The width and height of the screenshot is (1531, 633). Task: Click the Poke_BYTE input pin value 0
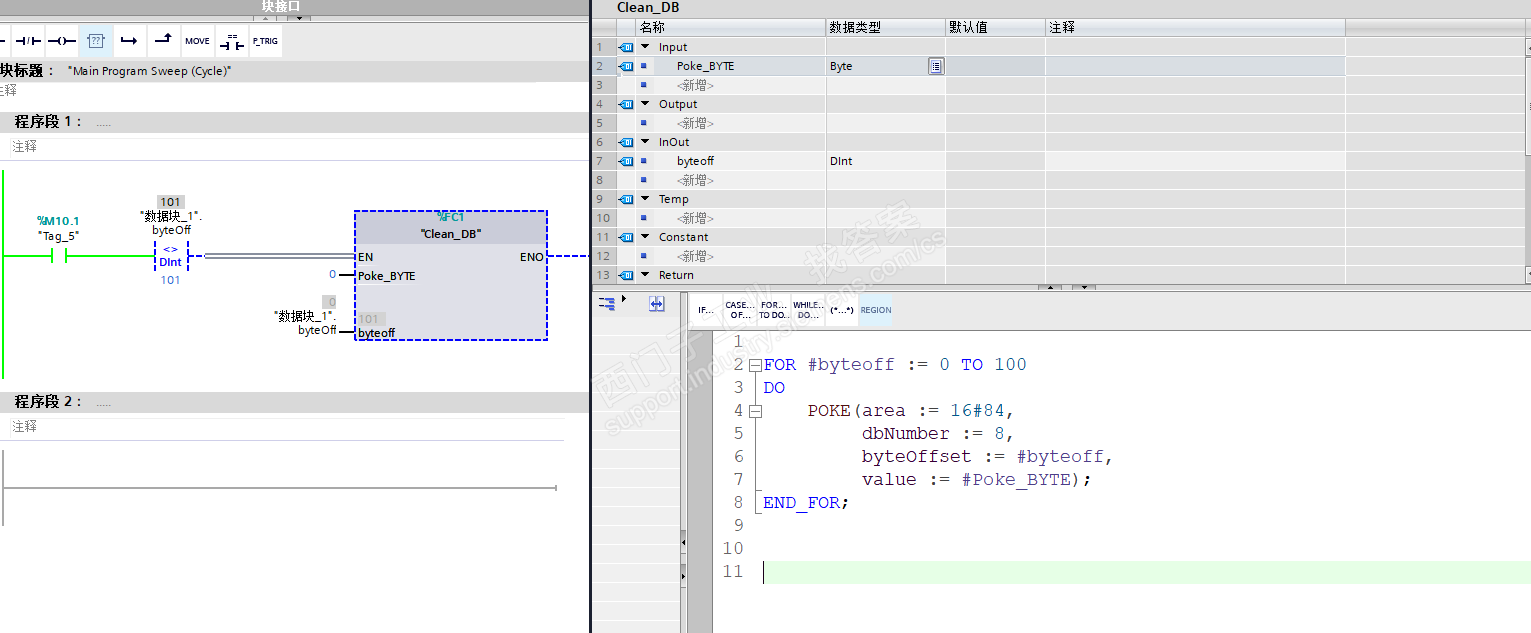point(332,274)
